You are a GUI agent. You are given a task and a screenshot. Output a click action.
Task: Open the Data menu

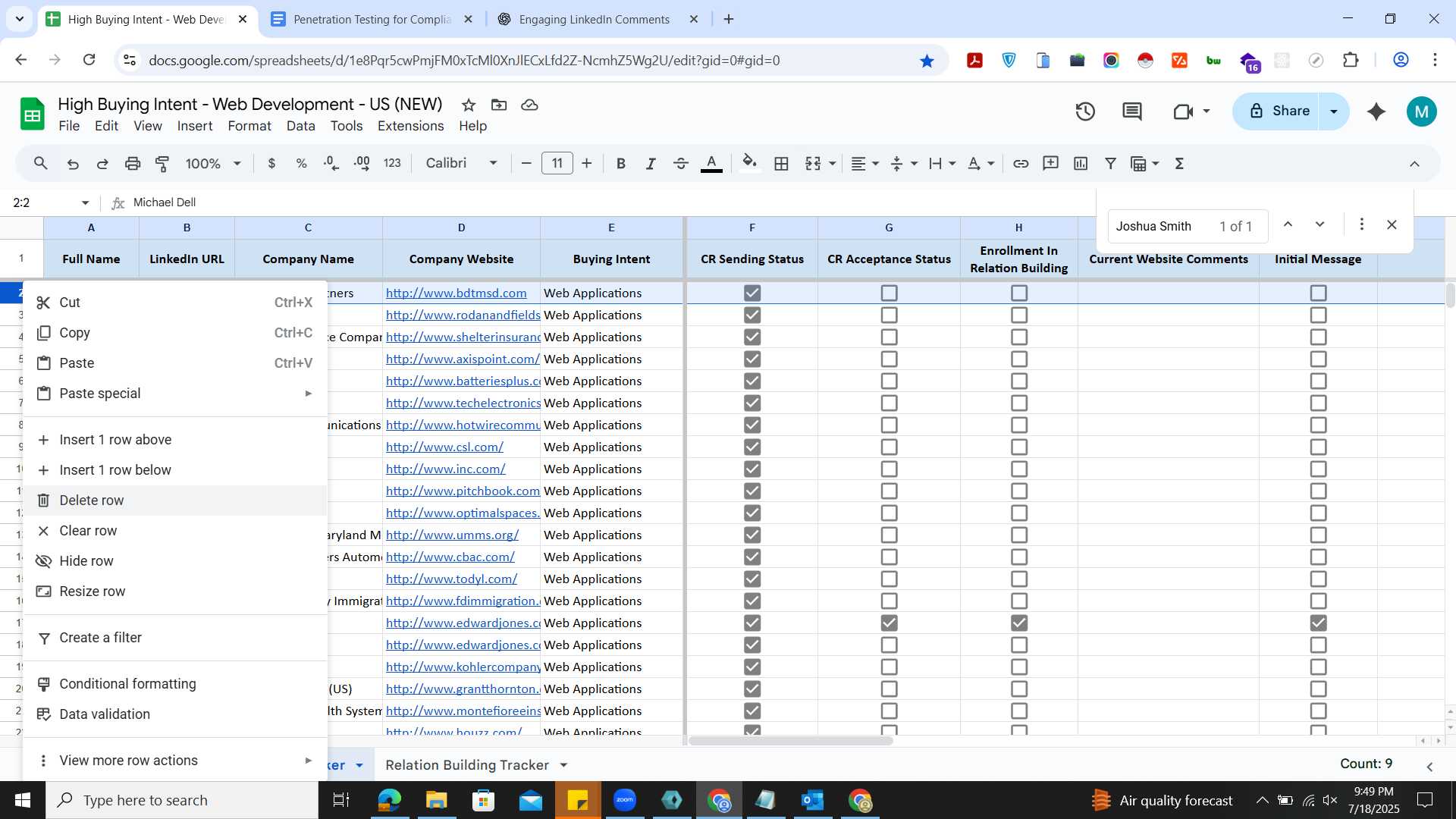(300, 126)
